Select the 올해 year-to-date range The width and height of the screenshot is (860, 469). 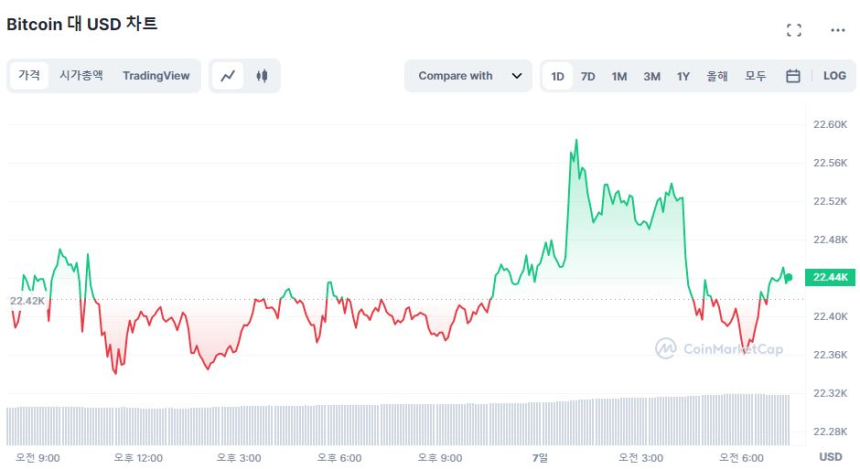[x=717, y=76]
